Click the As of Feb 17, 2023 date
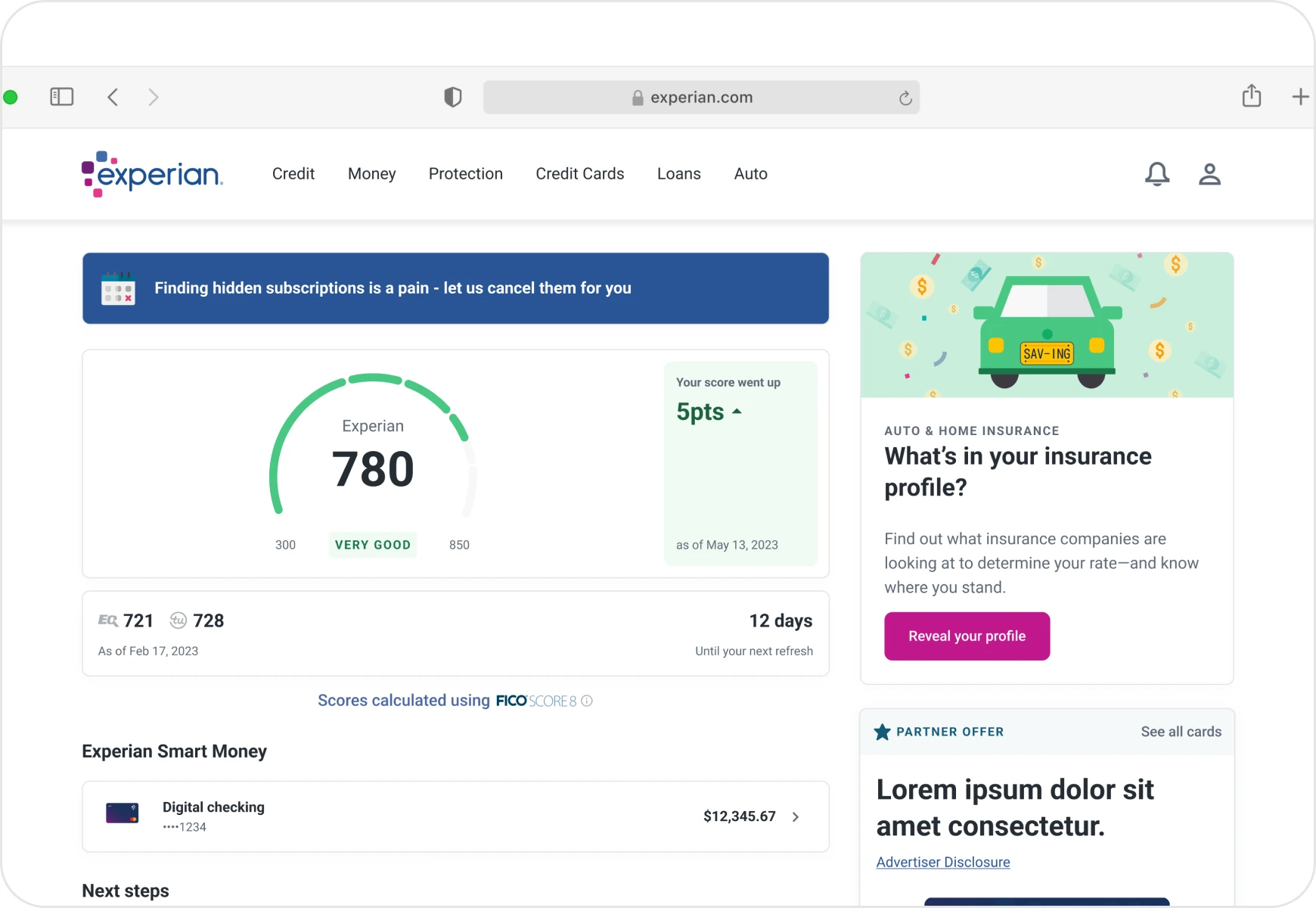Image resolution: width=1316 pixels, height=908 pixels. (148, 651)
